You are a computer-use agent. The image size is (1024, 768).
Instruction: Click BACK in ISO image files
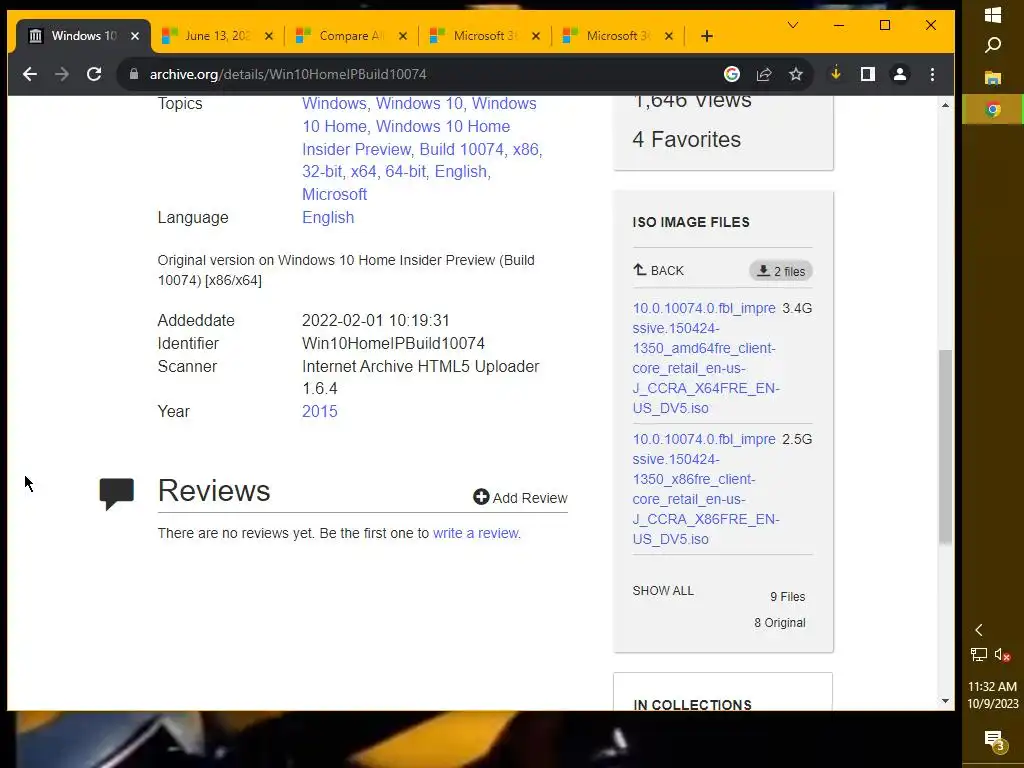pos(658,270)
